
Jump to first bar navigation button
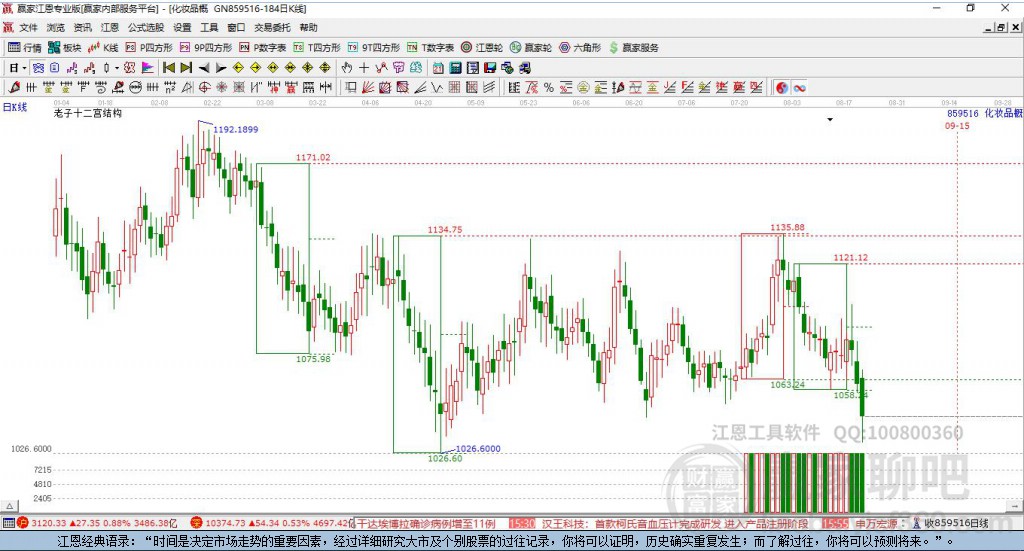[x=168, y=68]
